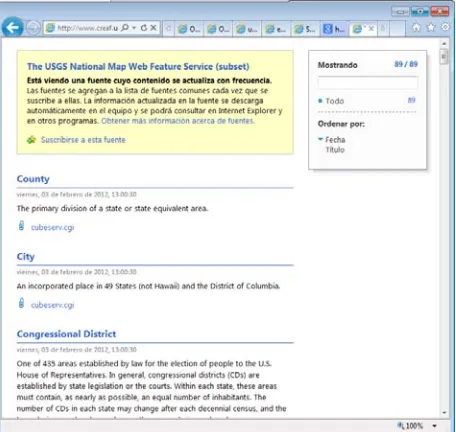The image size is (456, 432).
Task: Switch to the first 'O...' tab
Action: coord(189,29)
